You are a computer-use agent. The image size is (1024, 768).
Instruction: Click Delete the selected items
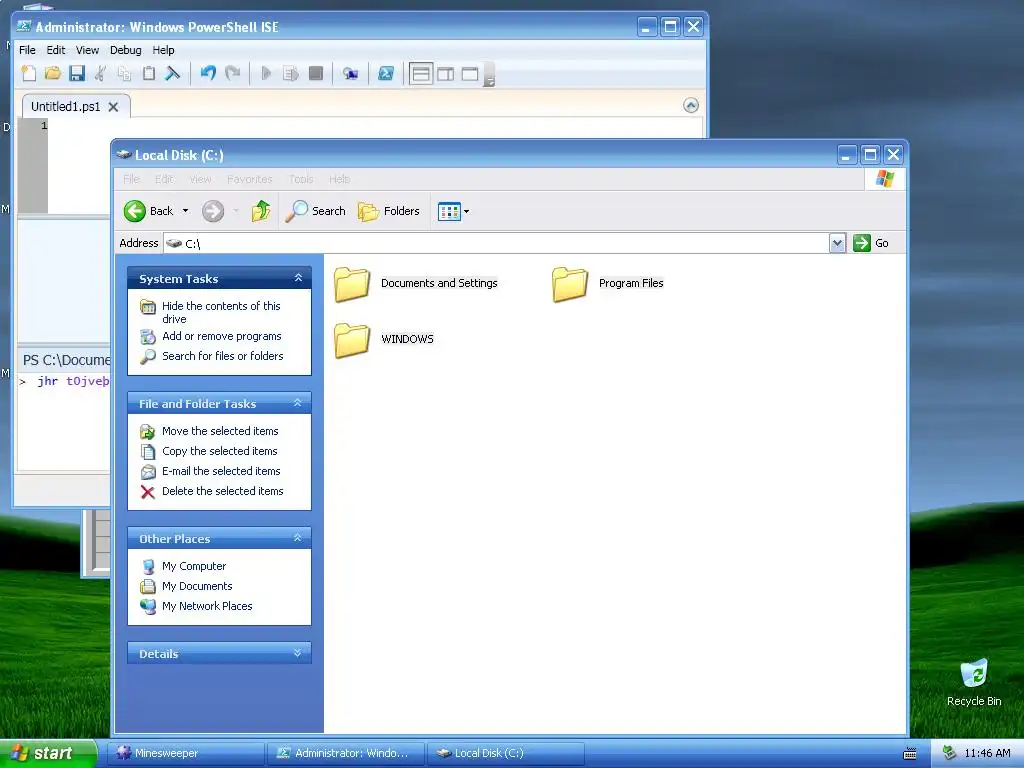pos(223,491)
